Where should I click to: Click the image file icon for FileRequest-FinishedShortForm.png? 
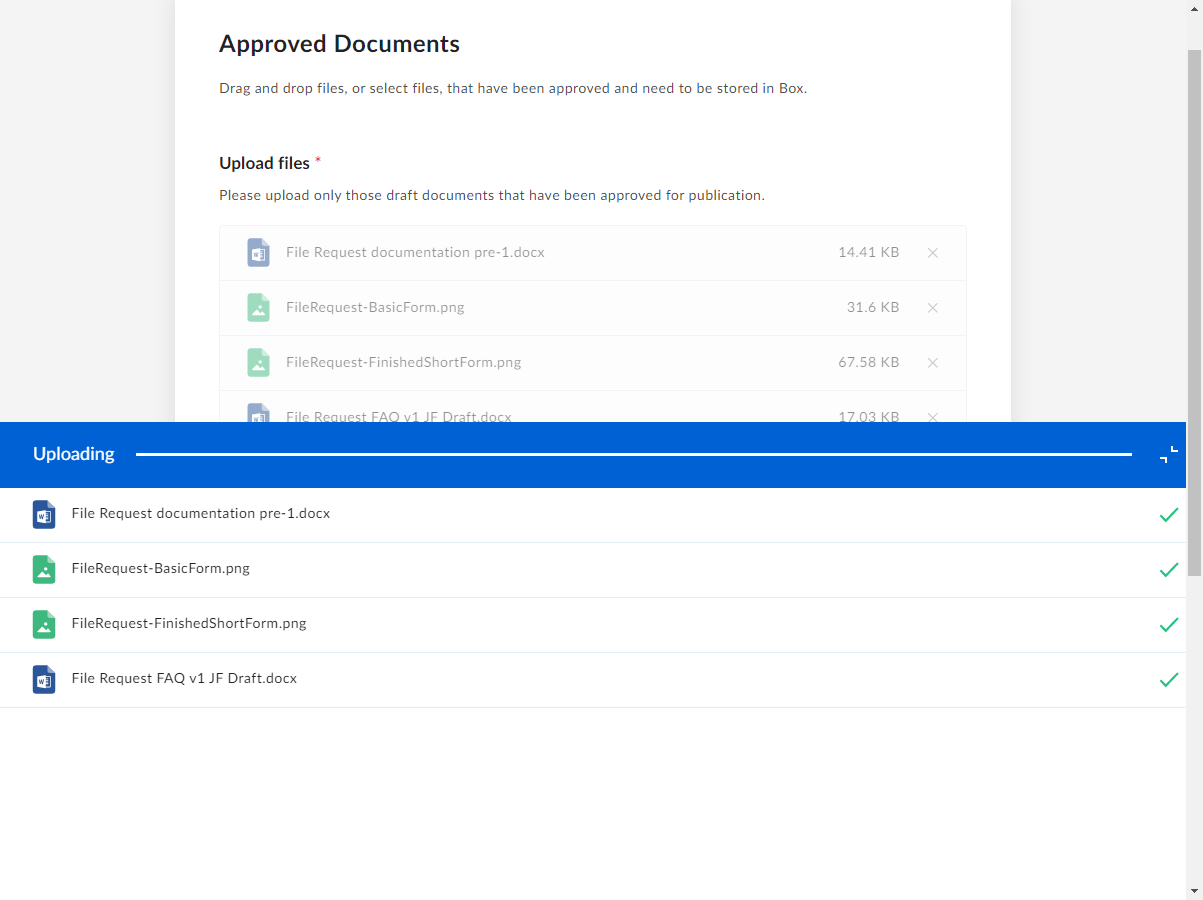click(258, 362)
